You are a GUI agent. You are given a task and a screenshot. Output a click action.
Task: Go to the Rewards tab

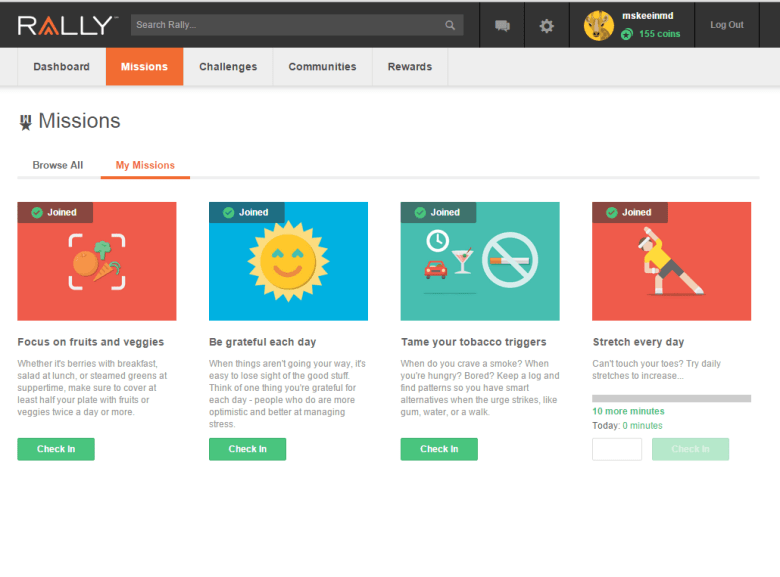click(x=410, y=67)
